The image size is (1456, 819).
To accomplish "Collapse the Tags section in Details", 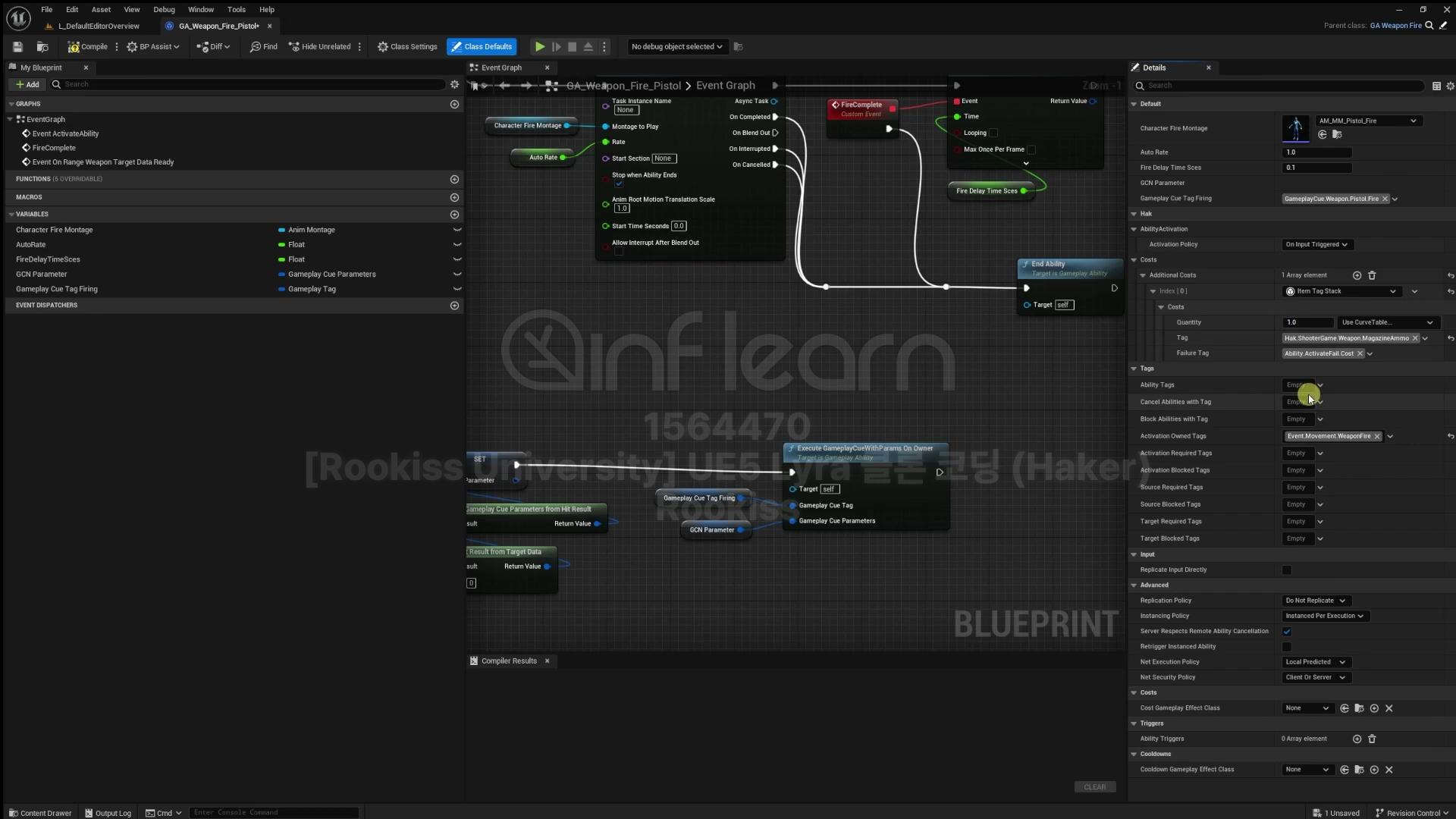I will pos(1134,369).
